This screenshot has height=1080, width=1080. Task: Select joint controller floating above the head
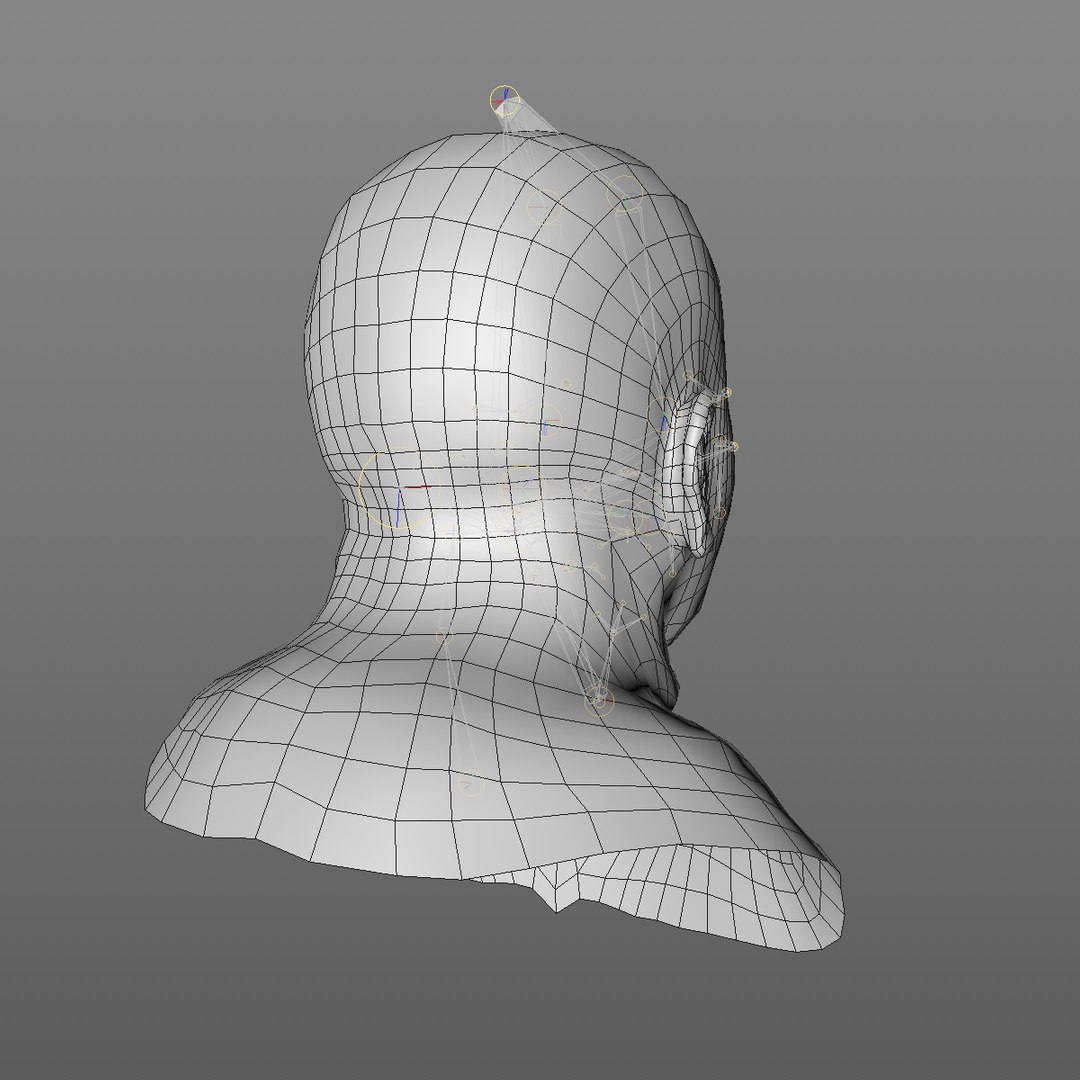[x=504, y=101]
